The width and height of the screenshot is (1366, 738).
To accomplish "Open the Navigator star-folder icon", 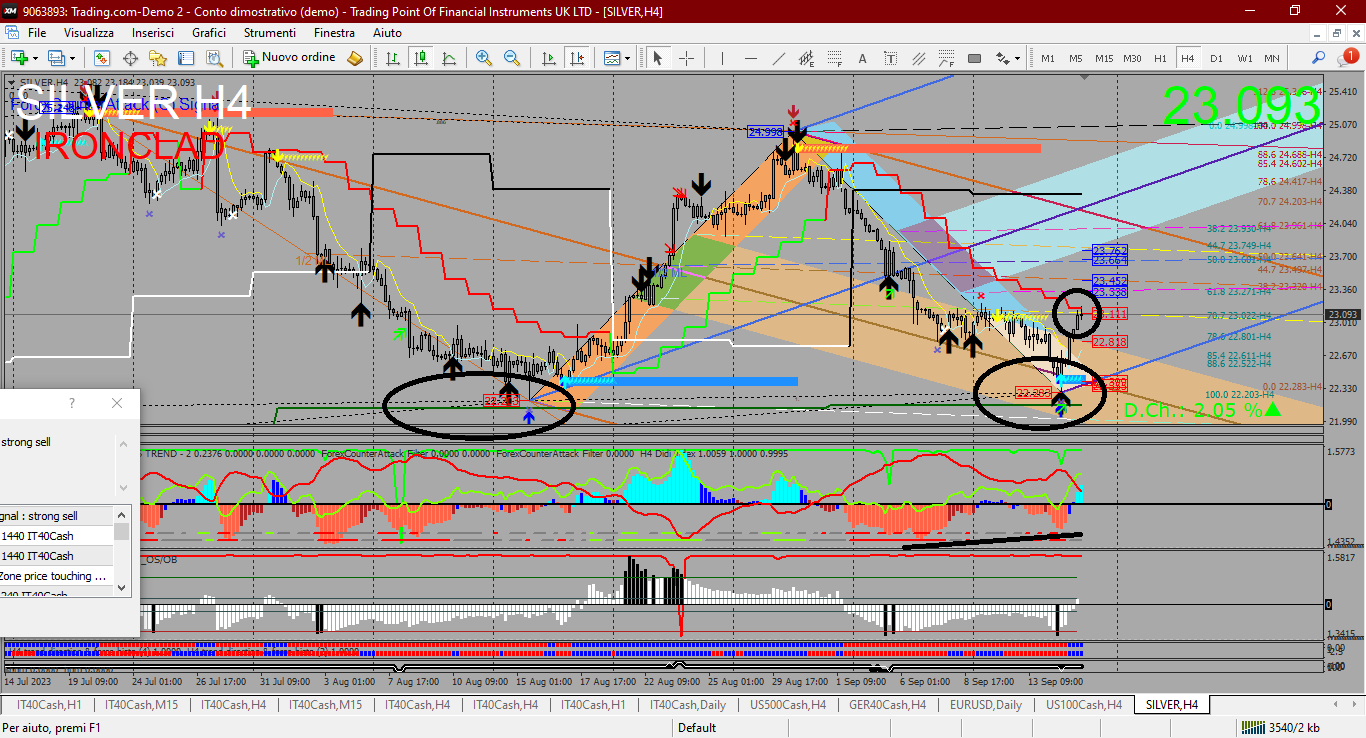I will click(158, 58).
